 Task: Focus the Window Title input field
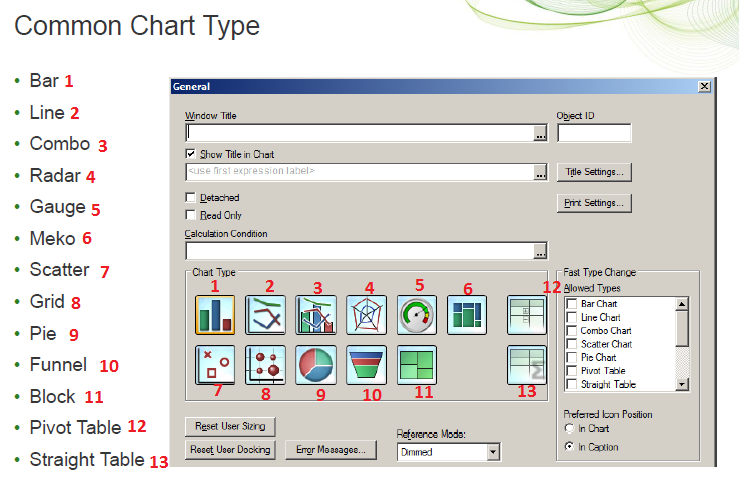pyautogui.click(x=360, y=133)
